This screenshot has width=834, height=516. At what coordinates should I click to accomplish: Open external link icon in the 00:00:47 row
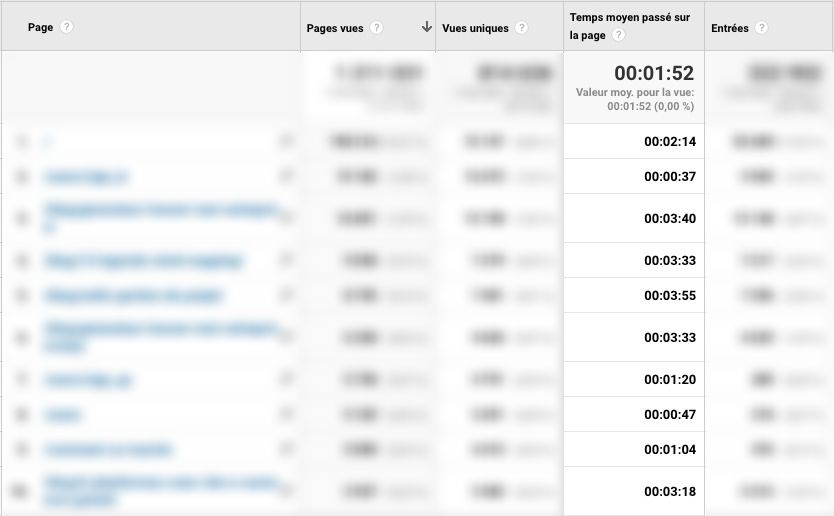pos(288,414)
